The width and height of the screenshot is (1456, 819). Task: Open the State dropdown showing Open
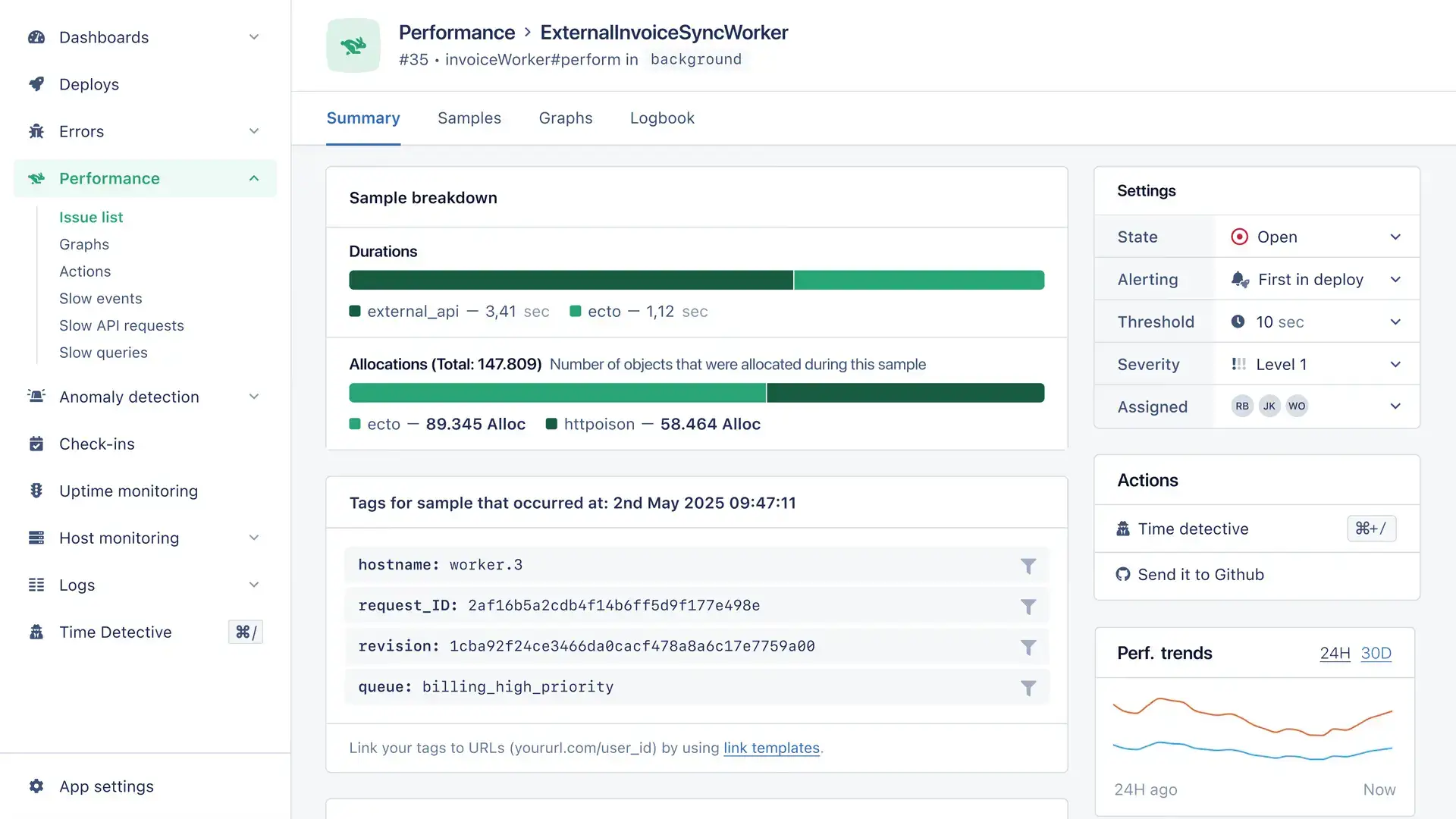click(1395, 237)
